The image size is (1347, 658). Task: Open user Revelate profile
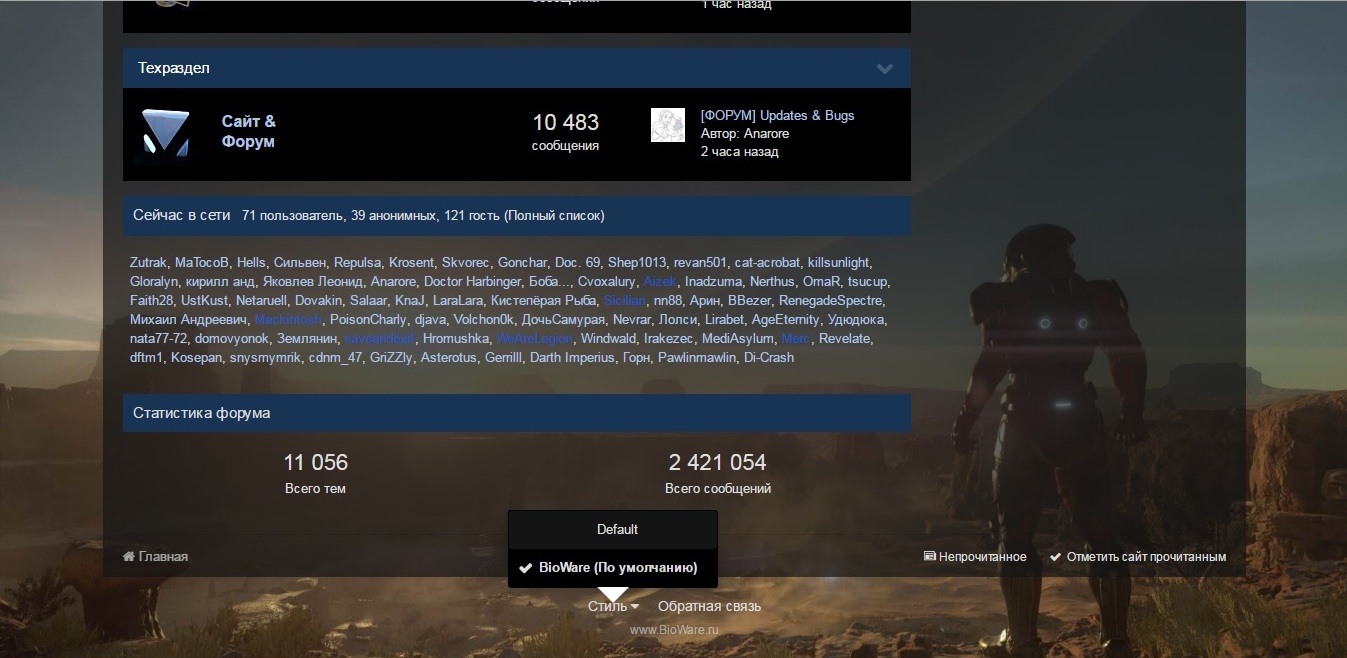[x=845, y=339]
